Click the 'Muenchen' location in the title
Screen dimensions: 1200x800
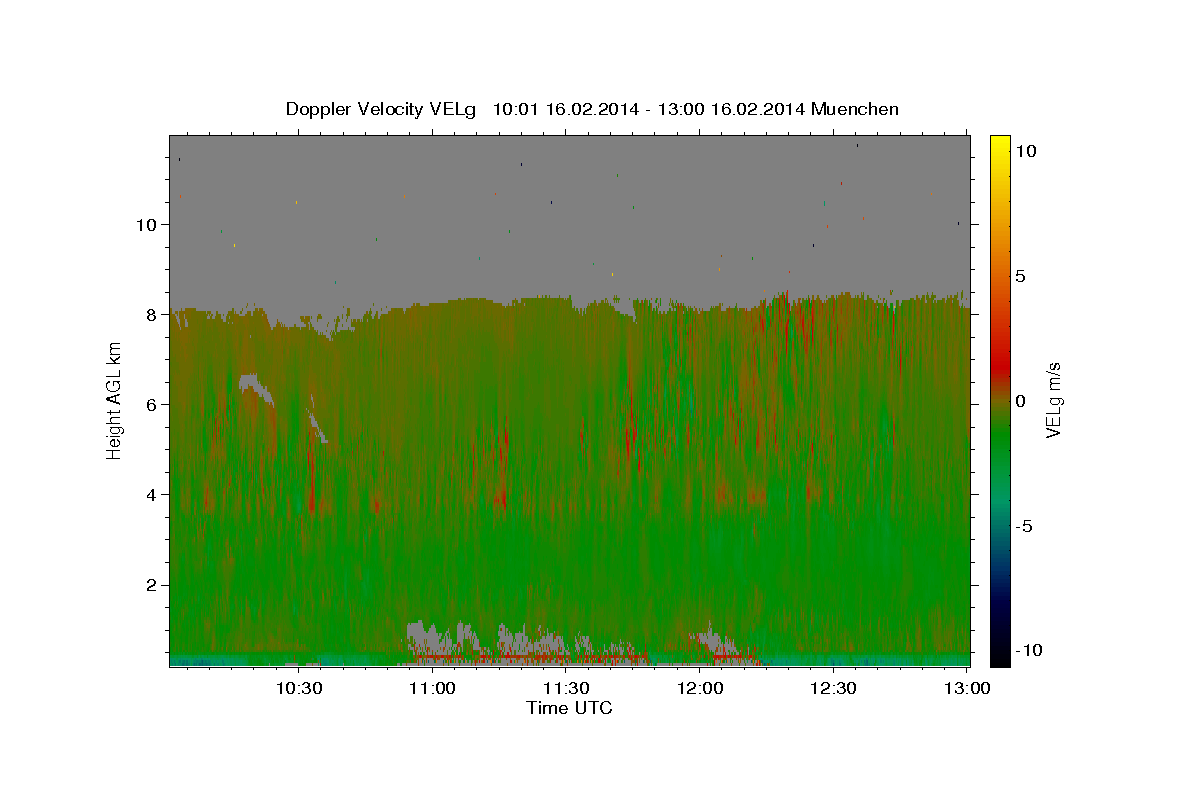855,109
